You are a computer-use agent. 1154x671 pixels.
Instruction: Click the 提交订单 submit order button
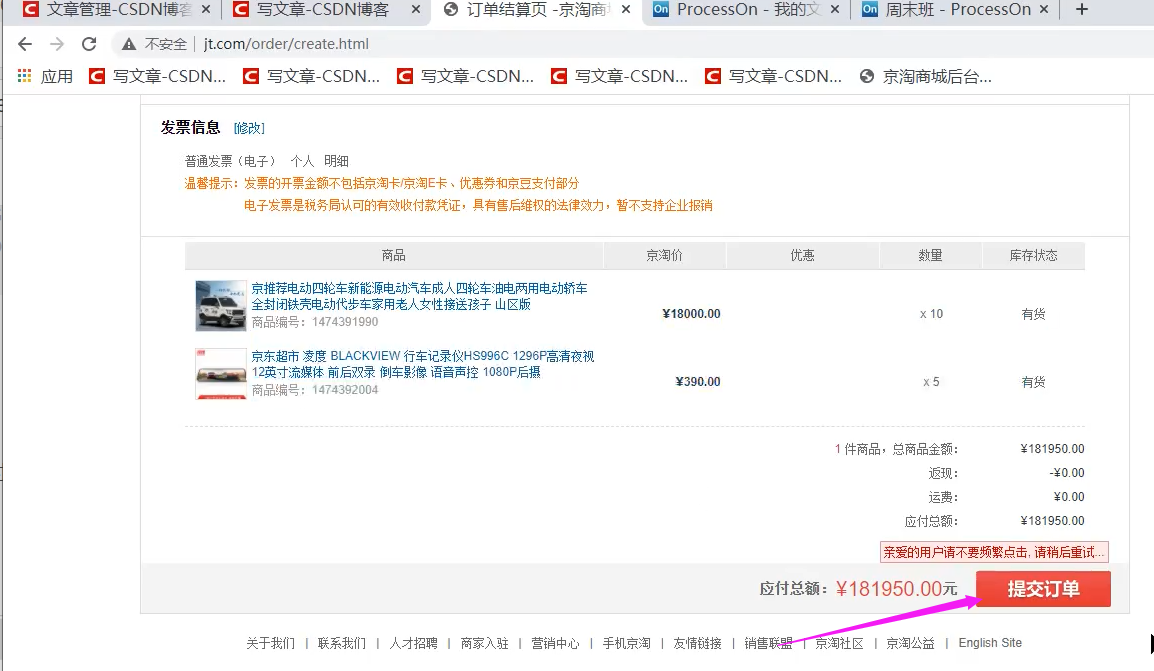tap(1043, 589)
